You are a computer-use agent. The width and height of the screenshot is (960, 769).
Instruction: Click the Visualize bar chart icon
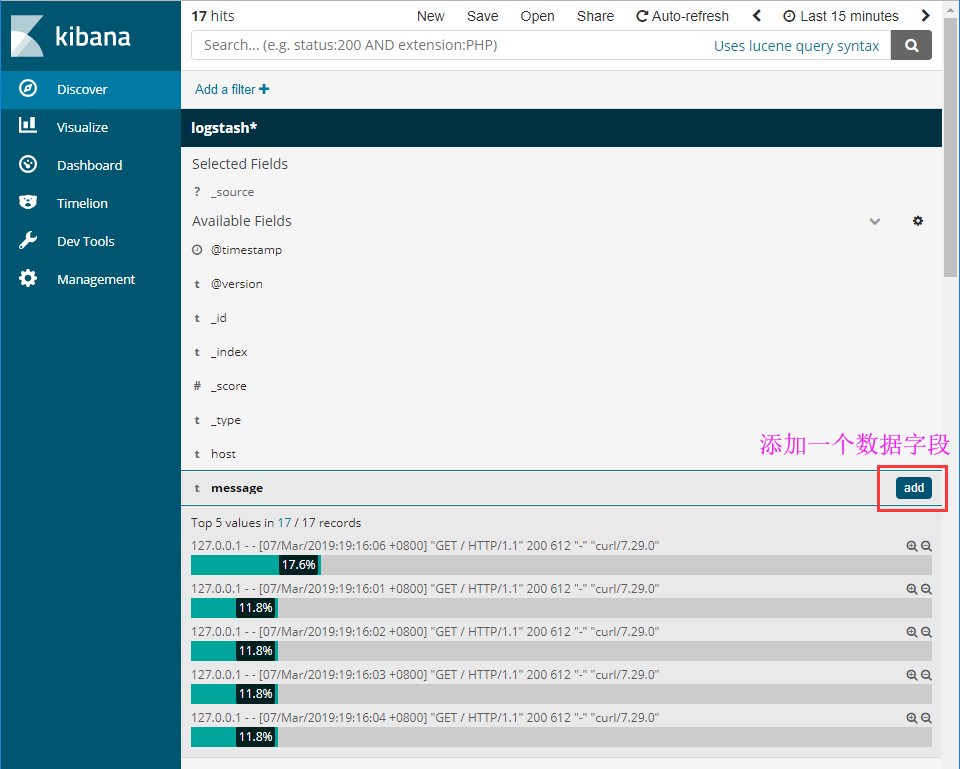click(28, 126)
